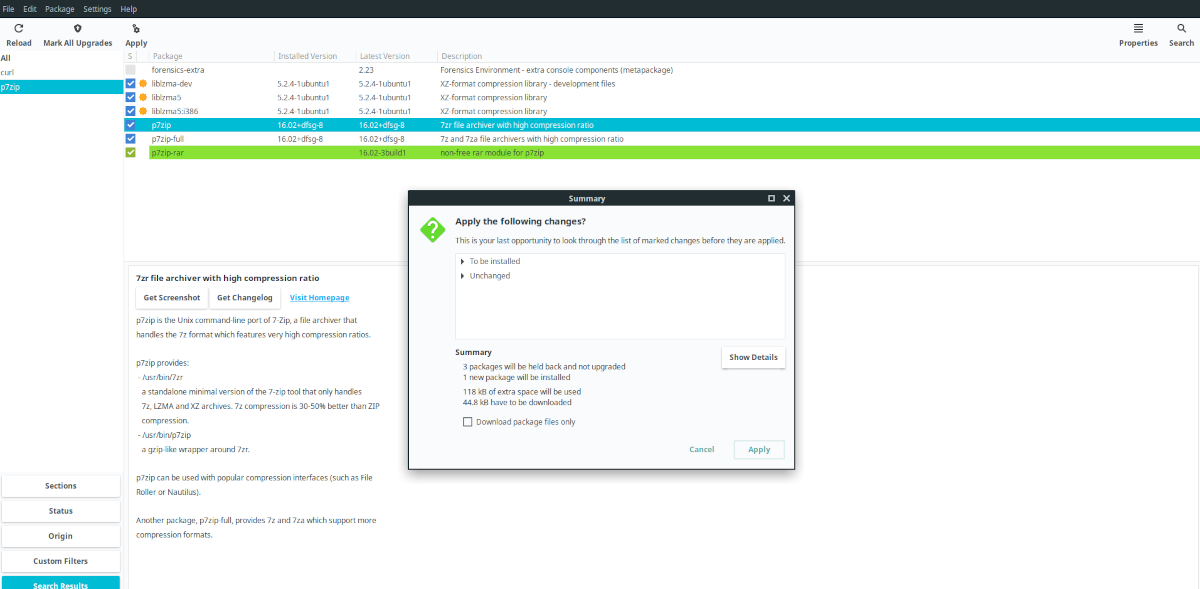Open the Package menu
The height and width of the screenshot is (589, 1200).
[x=60, y=8]
